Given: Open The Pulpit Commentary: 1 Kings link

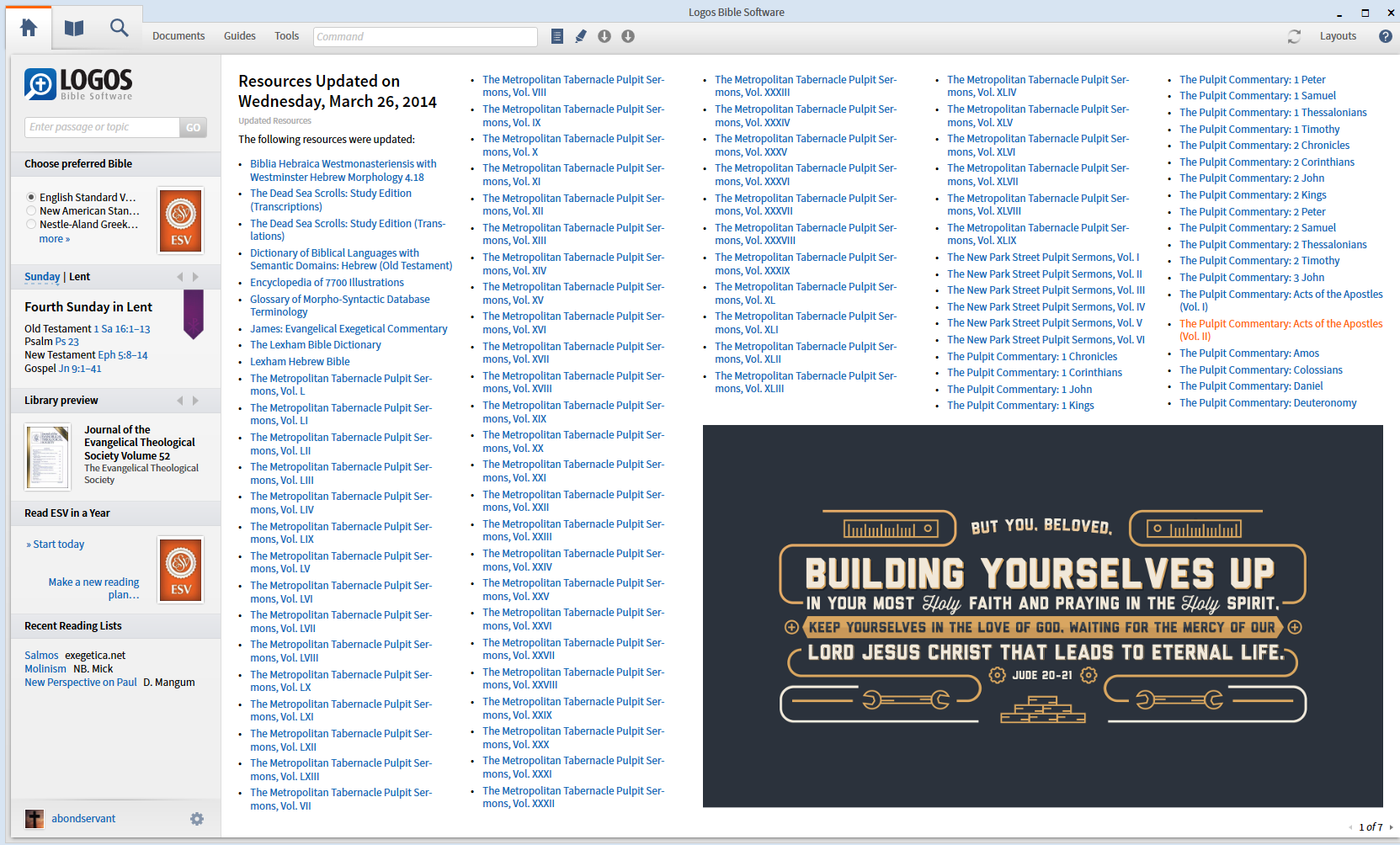Looking at the screenshot, I should [1020, 406].
